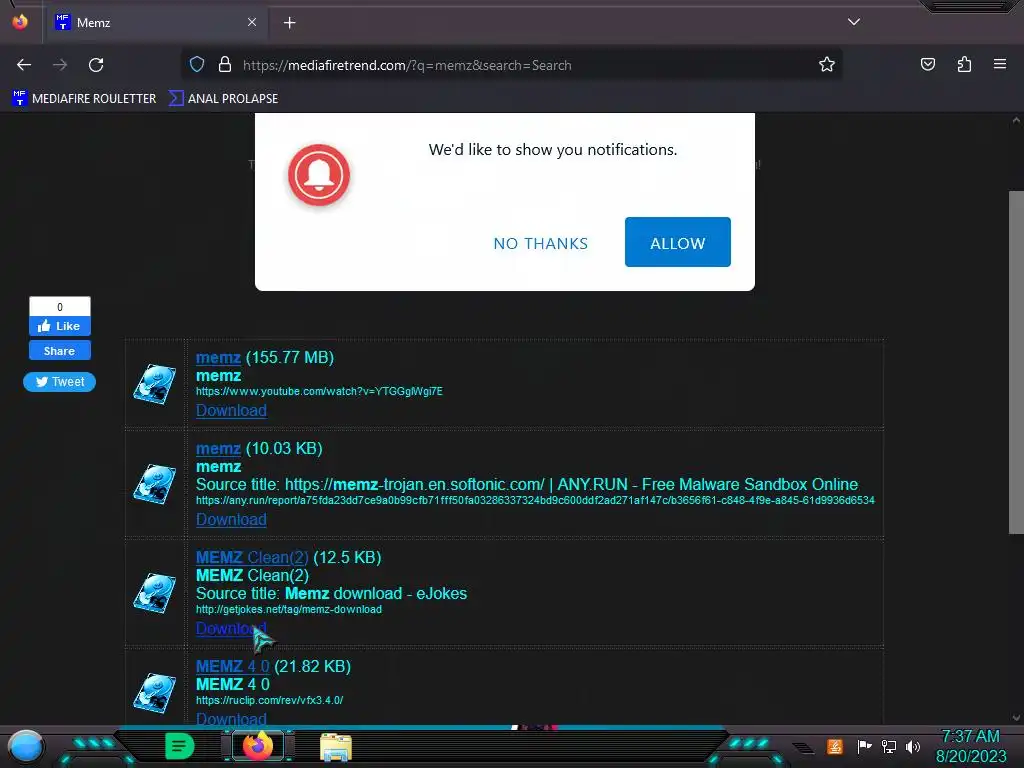This screenshot has height=768, width=1024.
Task: Click the getjokes.net memz-download URL text
Action: click(289, 609)
